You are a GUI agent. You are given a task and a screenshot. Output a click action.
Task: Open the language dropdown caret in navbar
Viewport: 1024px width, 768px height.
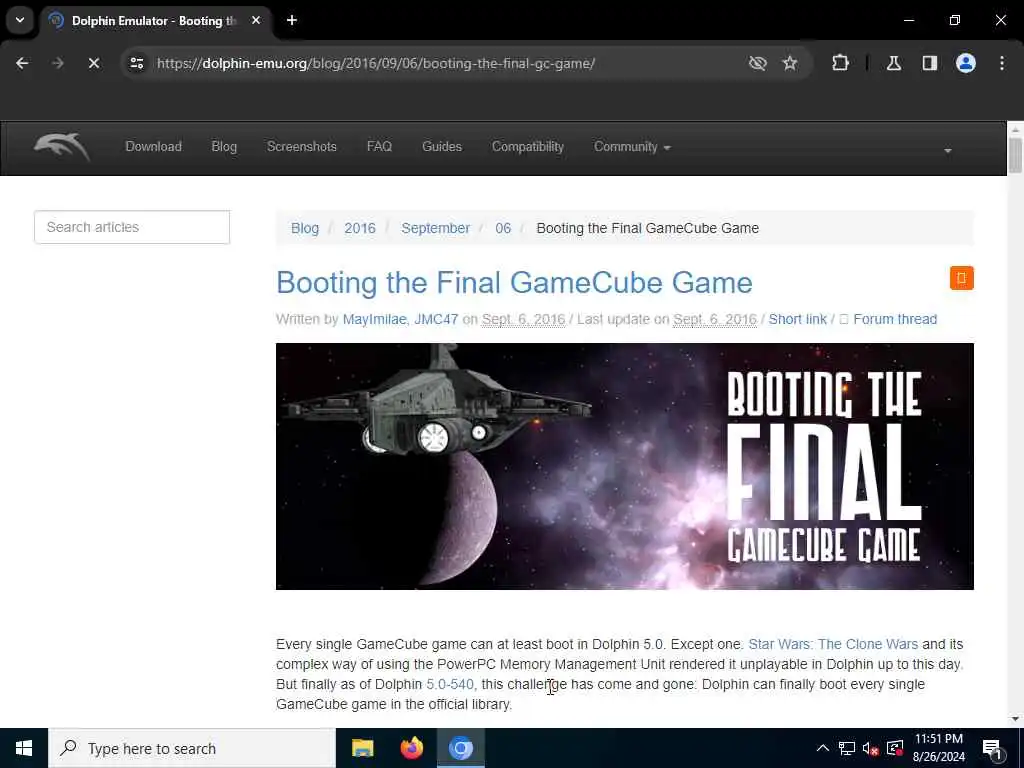tap(948, 151)
